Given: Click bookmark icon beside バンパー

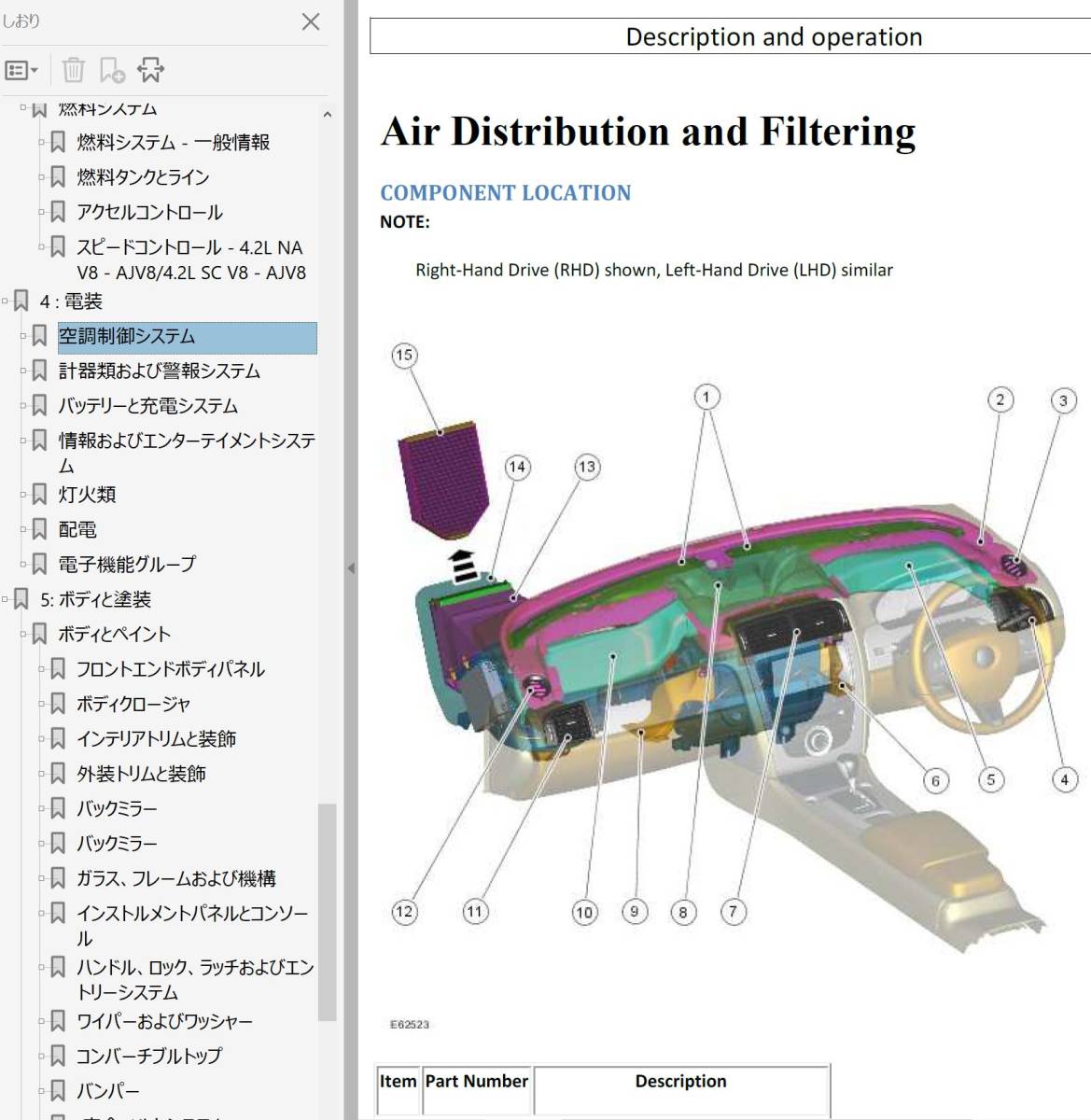Looking at the screenshot, I should [x=58, y=1090].
